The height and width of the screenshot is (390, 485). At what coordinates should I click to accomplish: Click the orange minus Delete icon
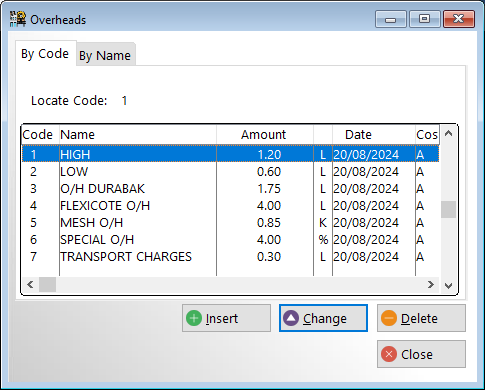(389, 318)
